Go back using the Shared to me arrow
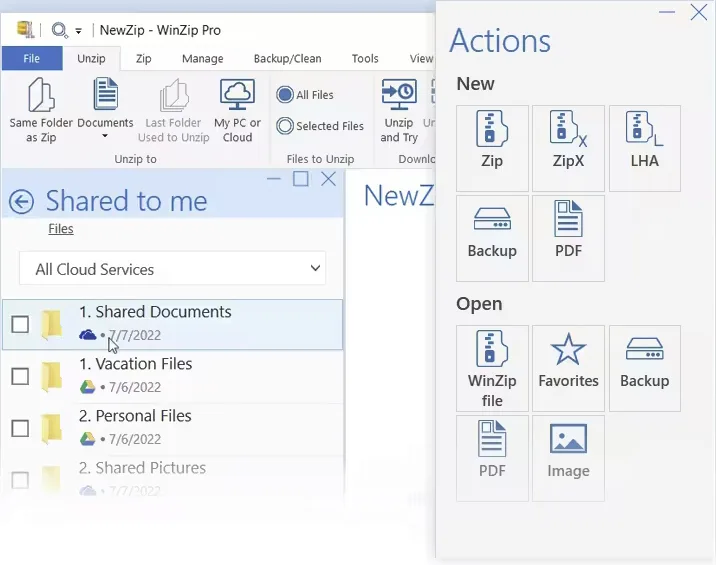Viewport: 716px width, 565px height. [x=21, y=201]
